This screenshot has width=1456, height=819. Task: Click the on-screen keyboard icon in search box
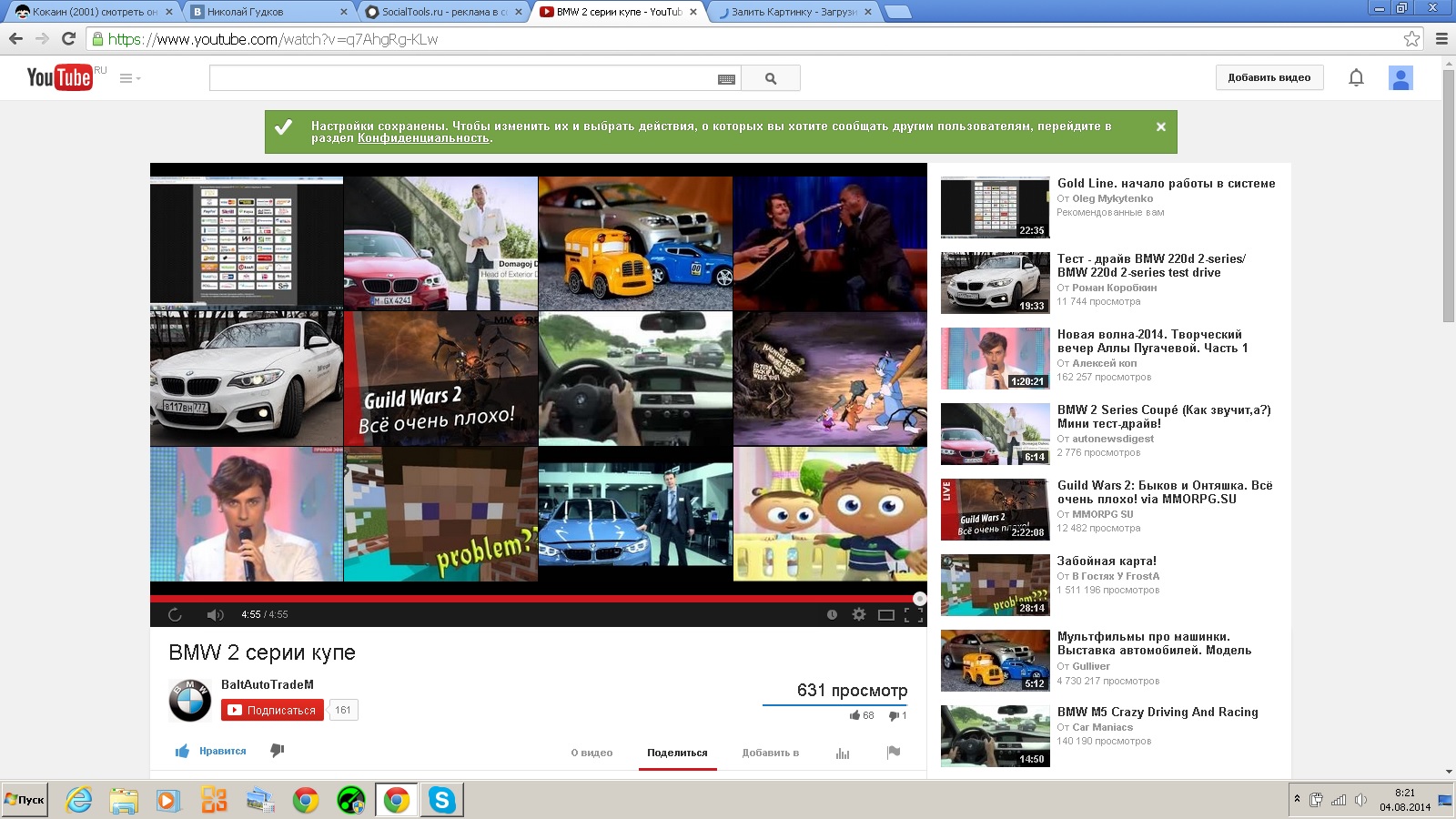pos(726,79)
